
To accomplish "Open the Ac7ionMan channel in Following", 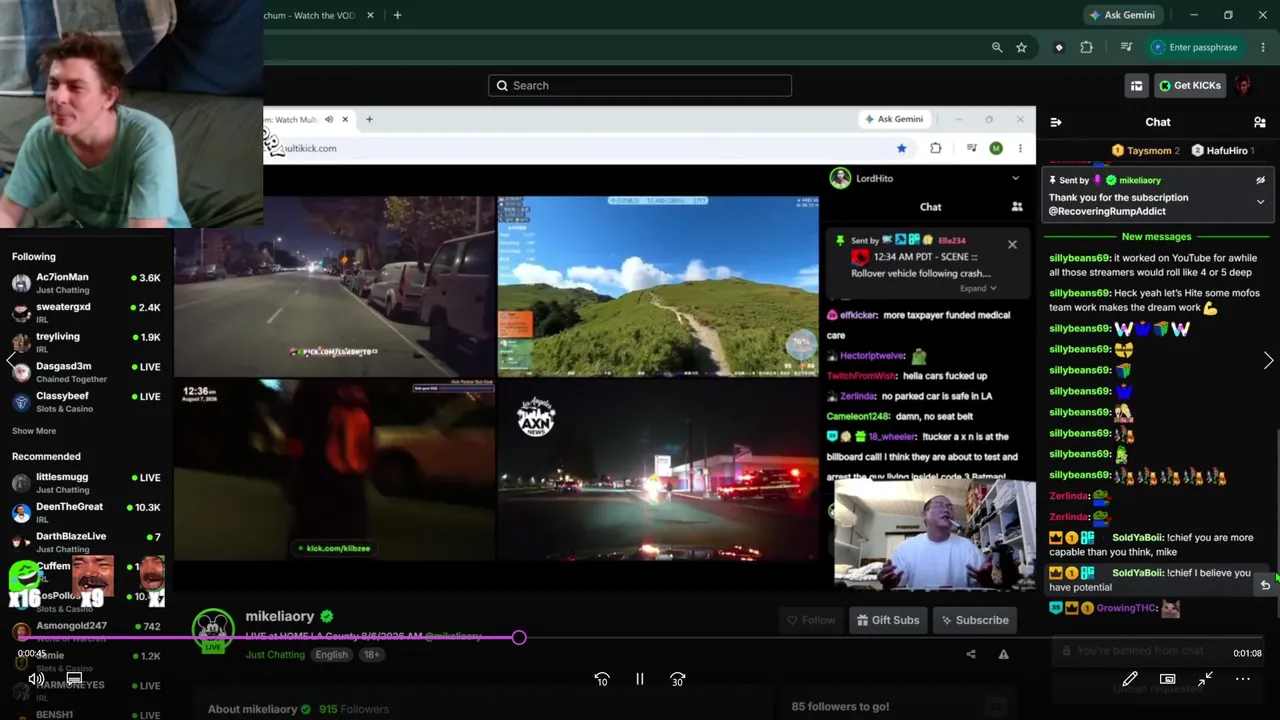I will click(x=85, y=282).
